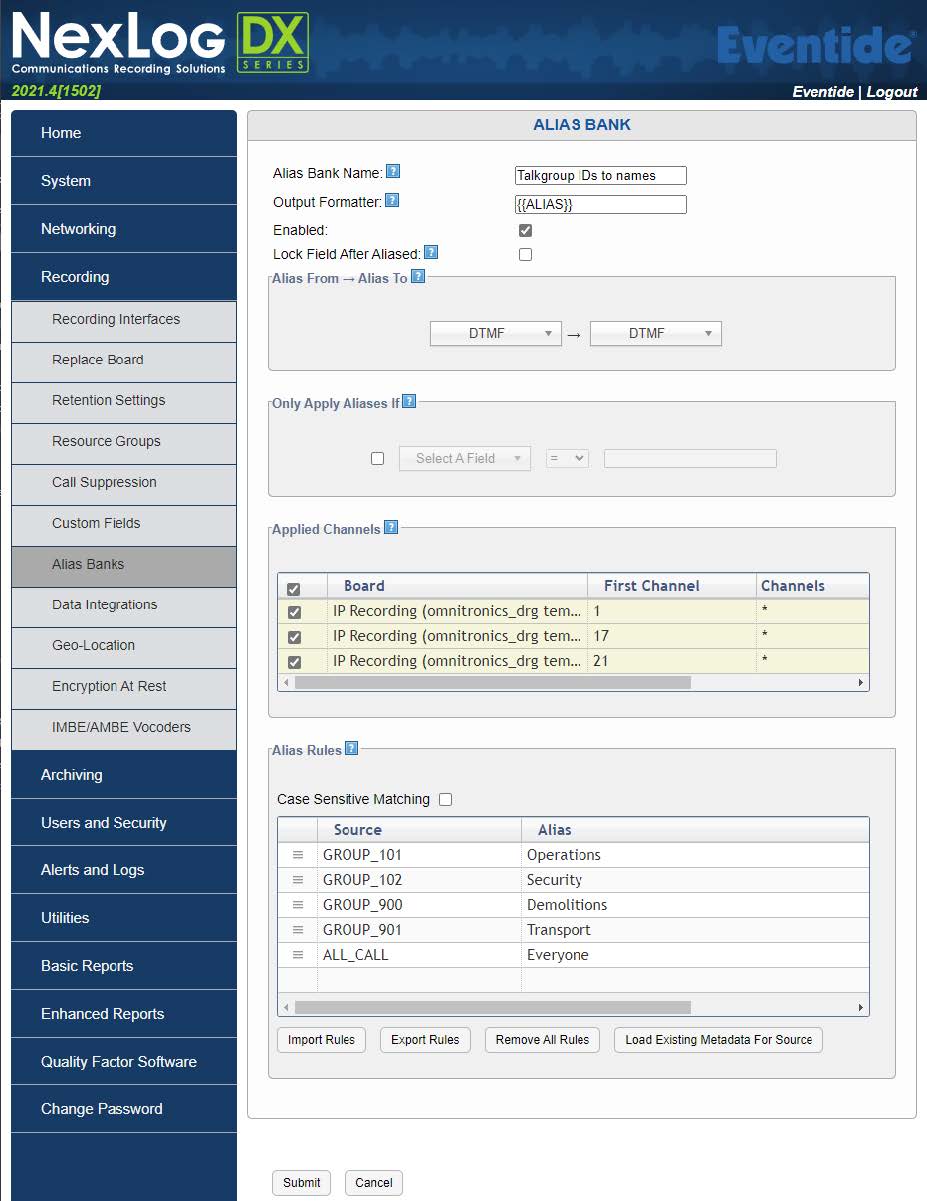This screenshot has width=927, height=1201.
Task: Click the Output Formatter help icon
Action: [390, 199]
